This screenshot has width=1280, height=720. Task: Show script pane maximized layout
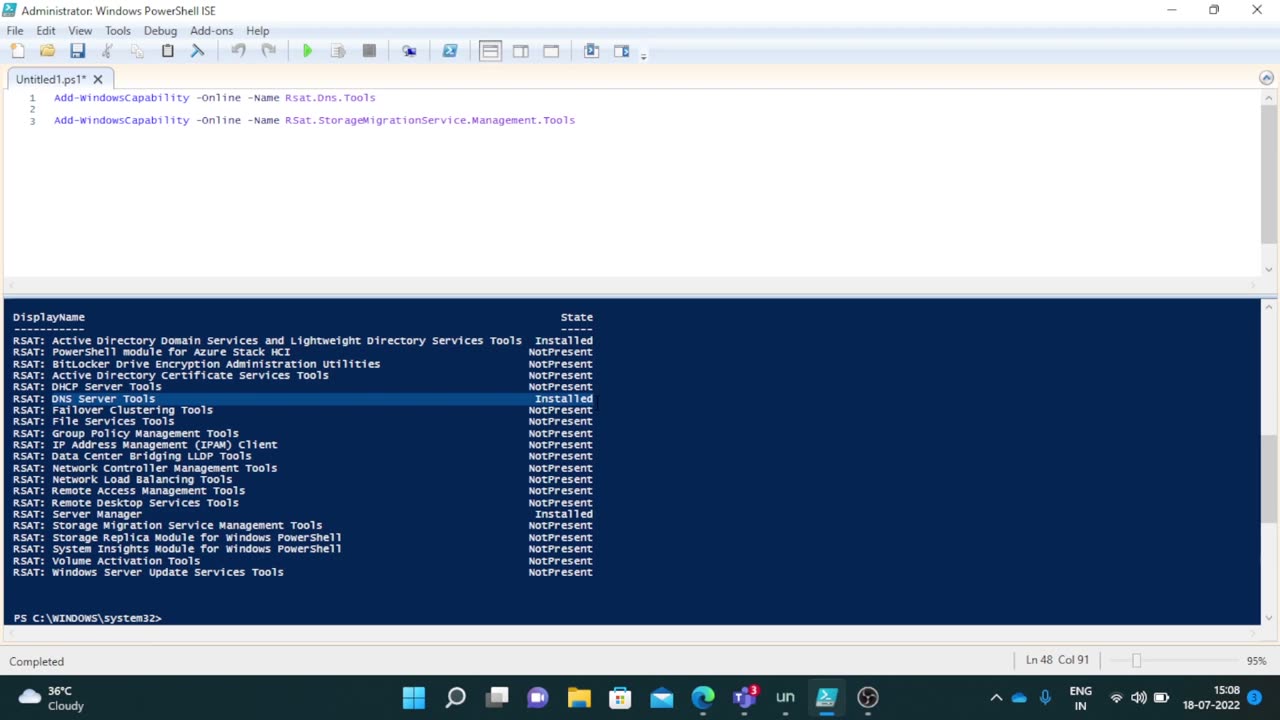coord(551,51)
